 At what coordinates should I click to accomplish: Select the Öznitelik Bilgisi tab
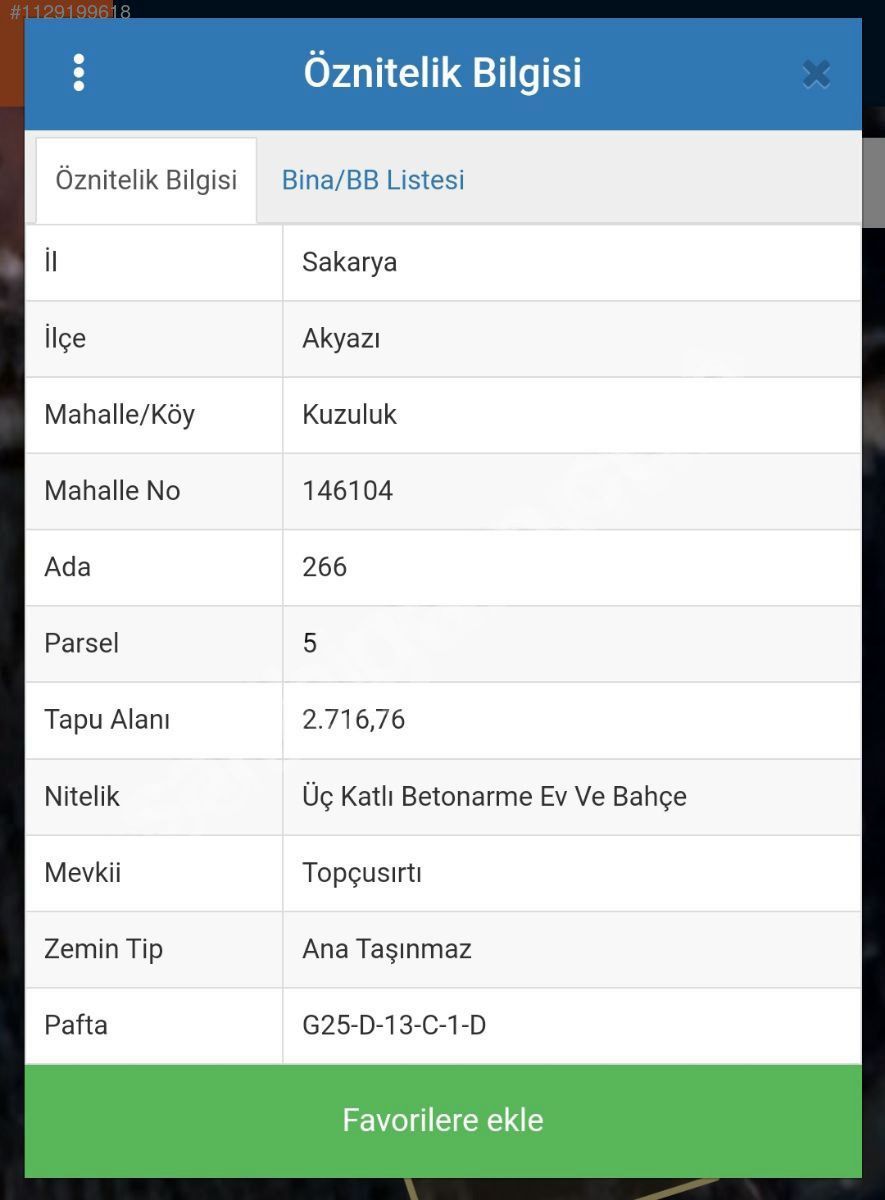[146, 180]
